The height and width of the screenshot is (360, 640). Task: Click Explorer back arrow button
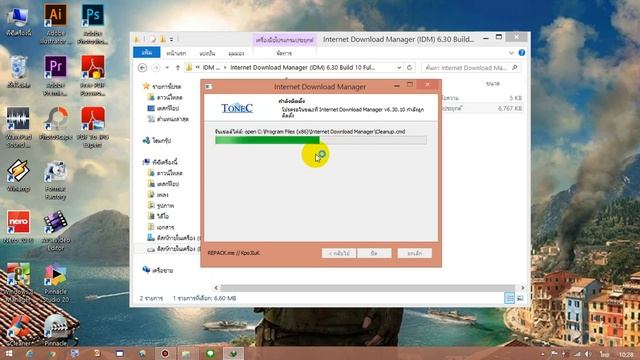click(x=142, y=68)
